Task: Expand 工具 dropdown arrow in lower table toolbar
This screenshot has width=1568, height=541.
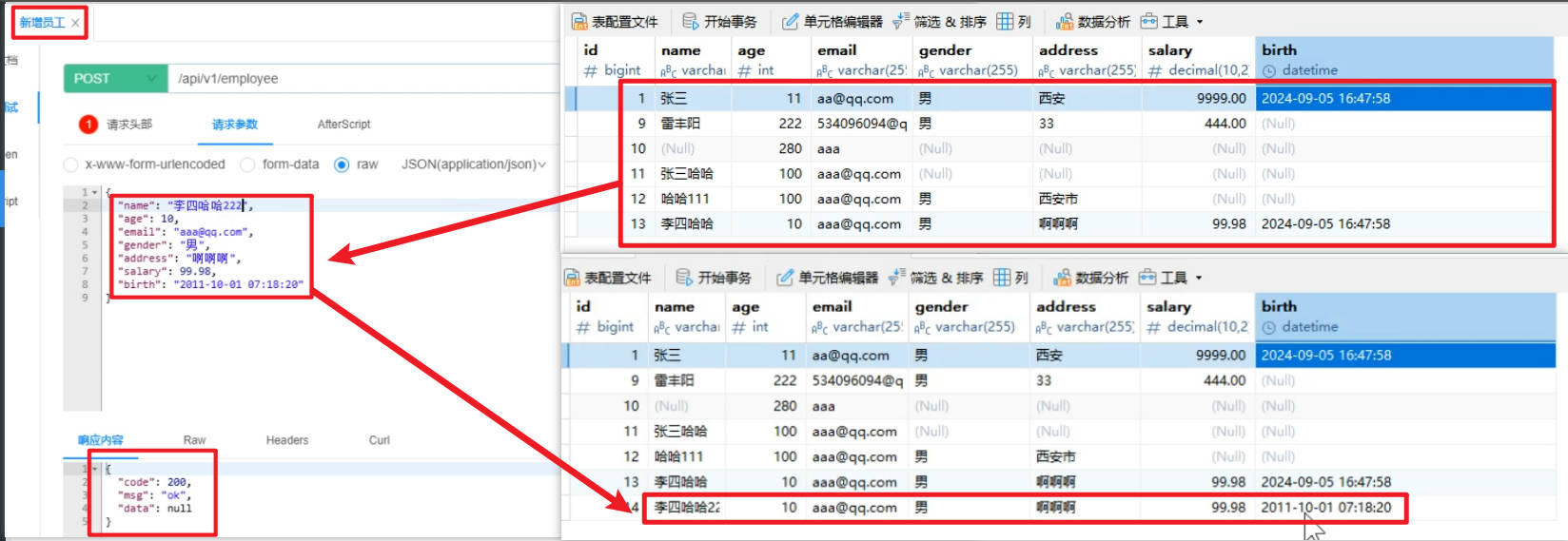Action: tap(1199, 278)
